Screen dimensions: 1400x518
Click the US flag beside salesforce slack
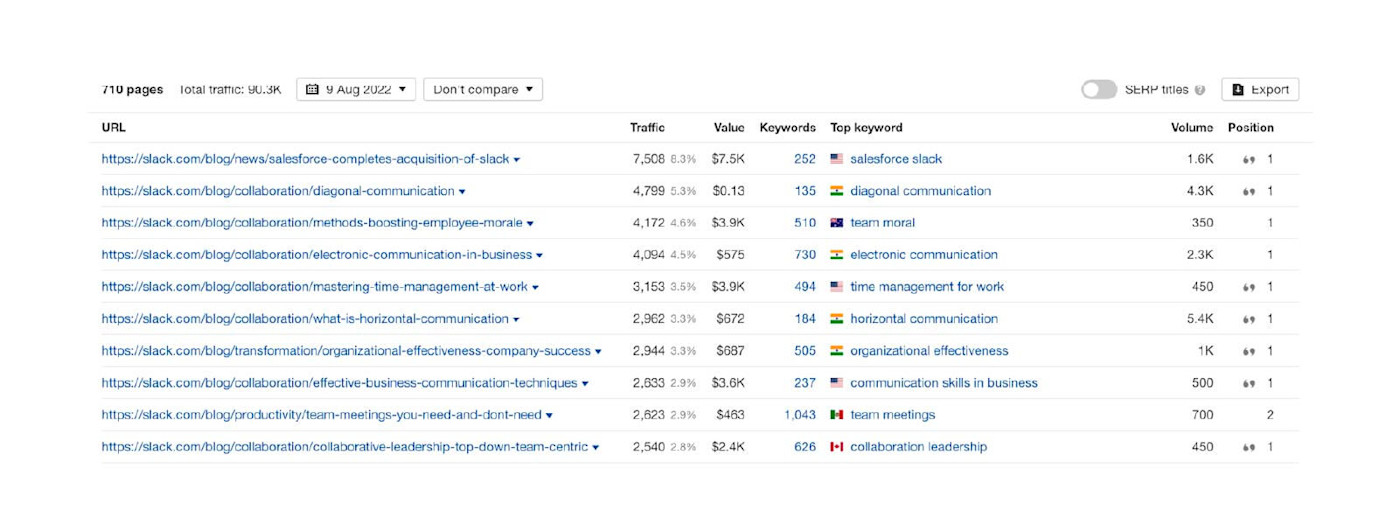pyautogui.click(x=837, y=159)
